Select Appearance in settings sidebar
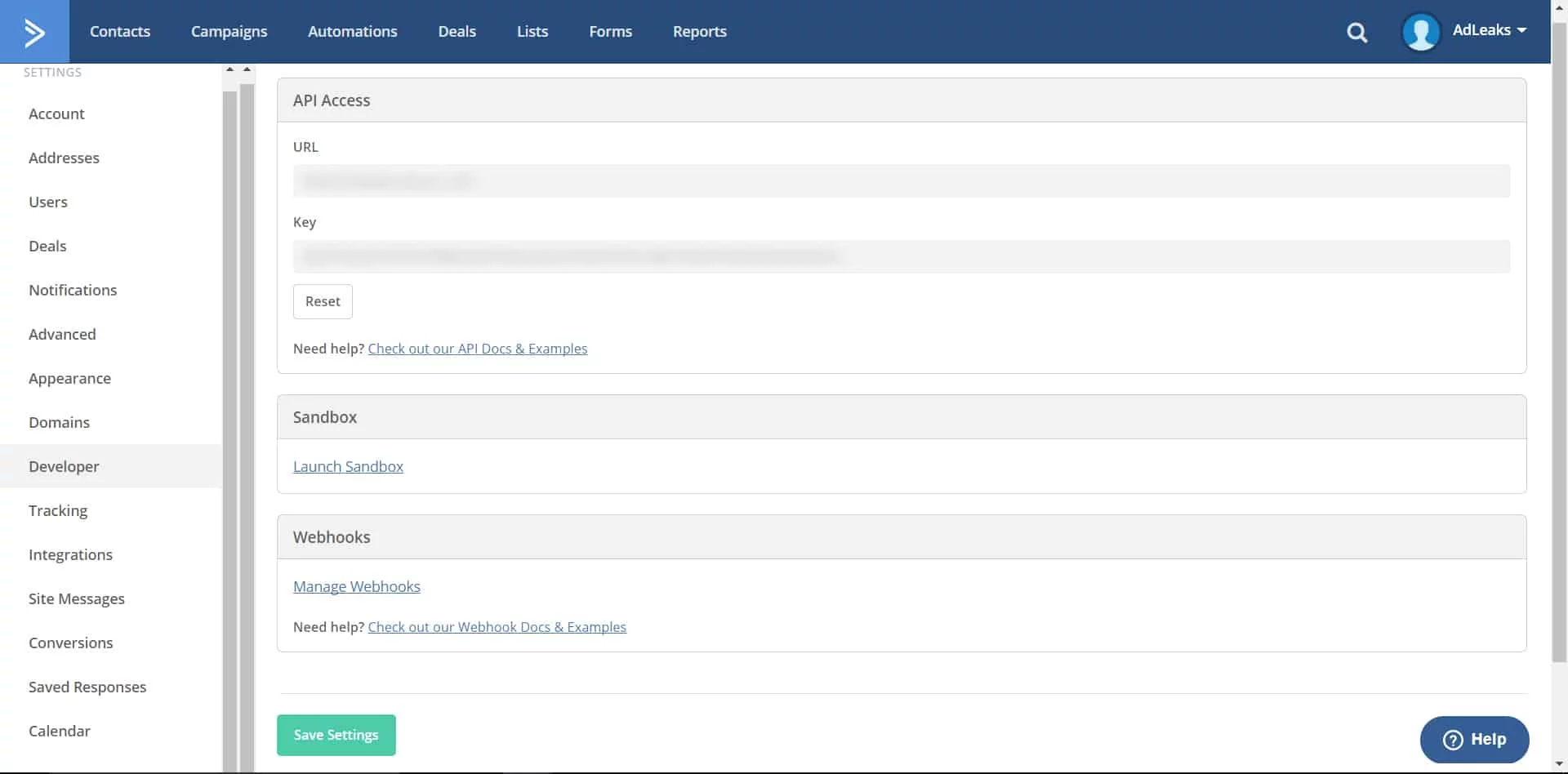 111,378
